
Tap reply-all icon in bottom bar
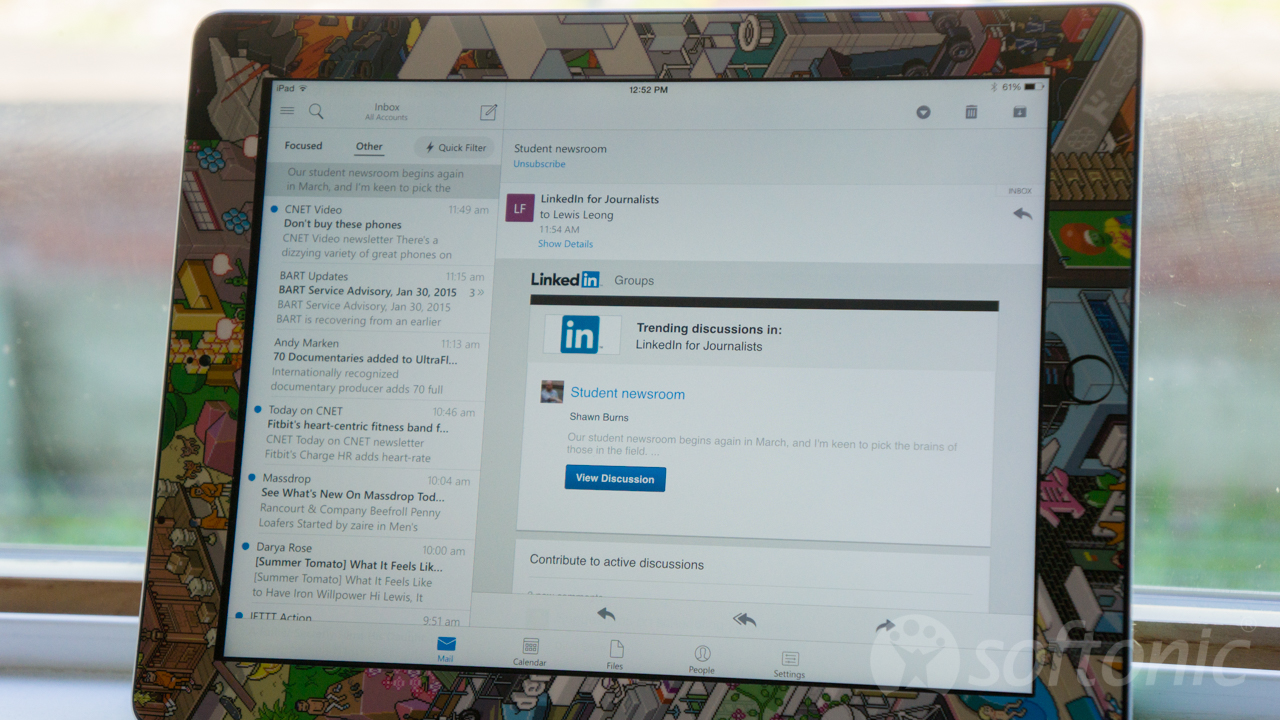[x=744, y=619]
